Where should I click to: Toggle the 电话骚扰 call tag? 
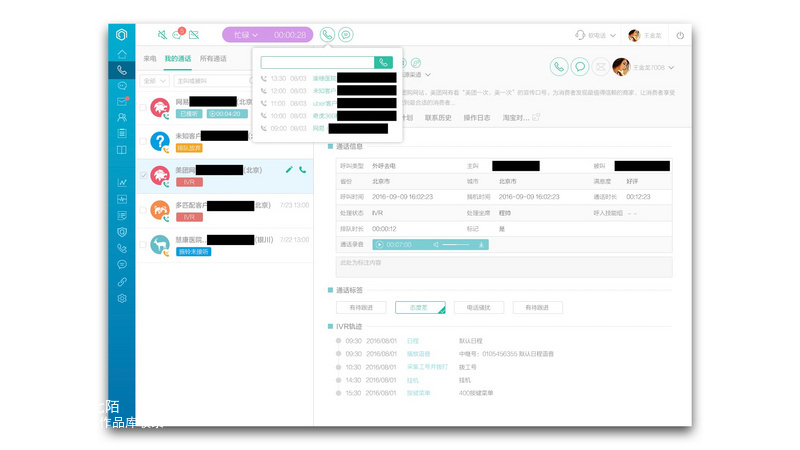click(x=479, y=308)
